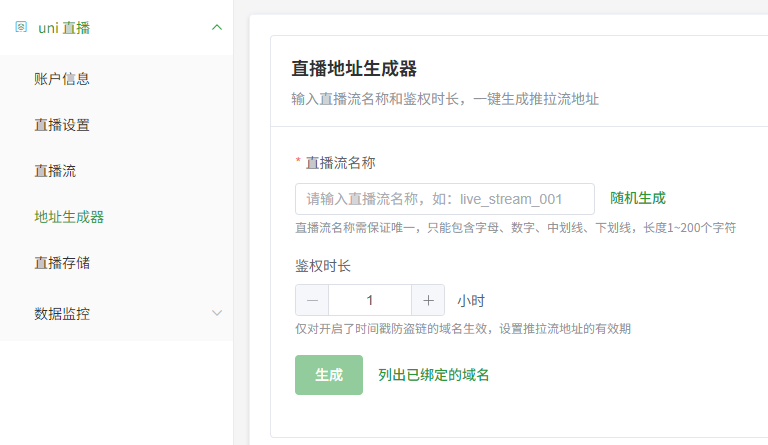Increase 鉴权时长 with the plus icon

tap(428, 300)
